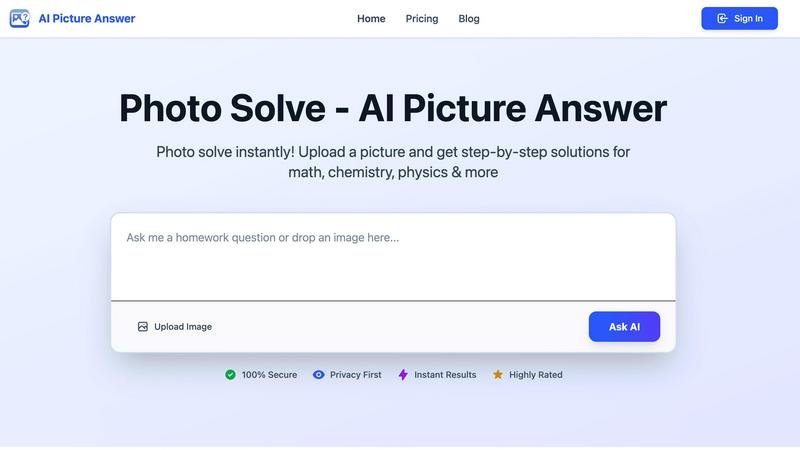Click the Instant Results badge text
The width and height of the screenshot is (800, 450).
[x=445, y=375]
